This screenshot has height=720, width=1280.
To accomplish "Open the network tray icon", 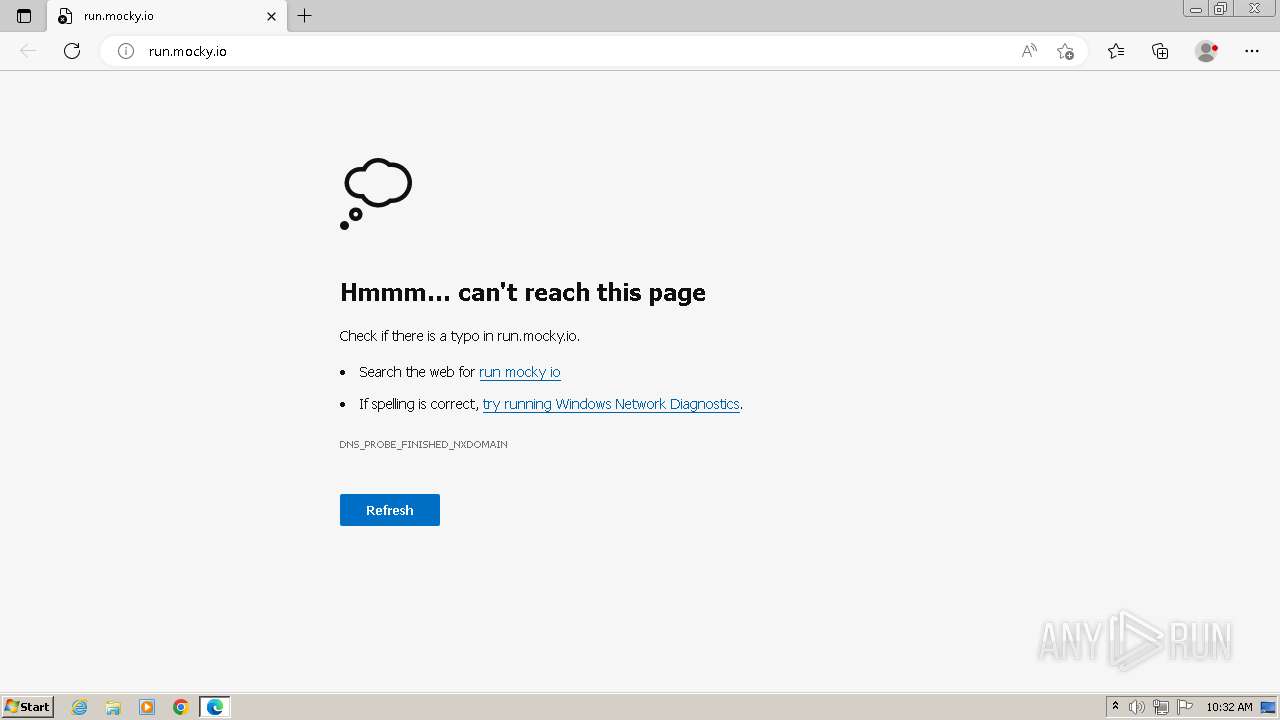I will click(1161, 707).
